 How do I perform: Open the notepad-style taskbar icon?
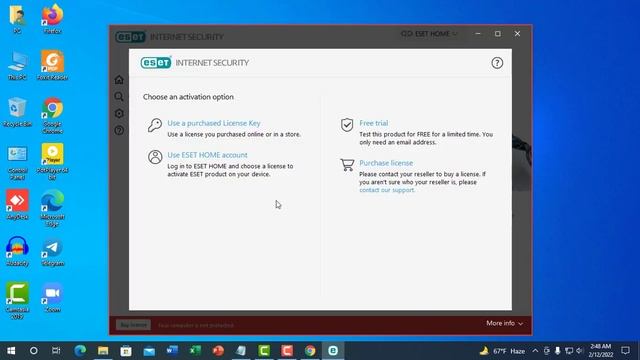coord(241,351)
